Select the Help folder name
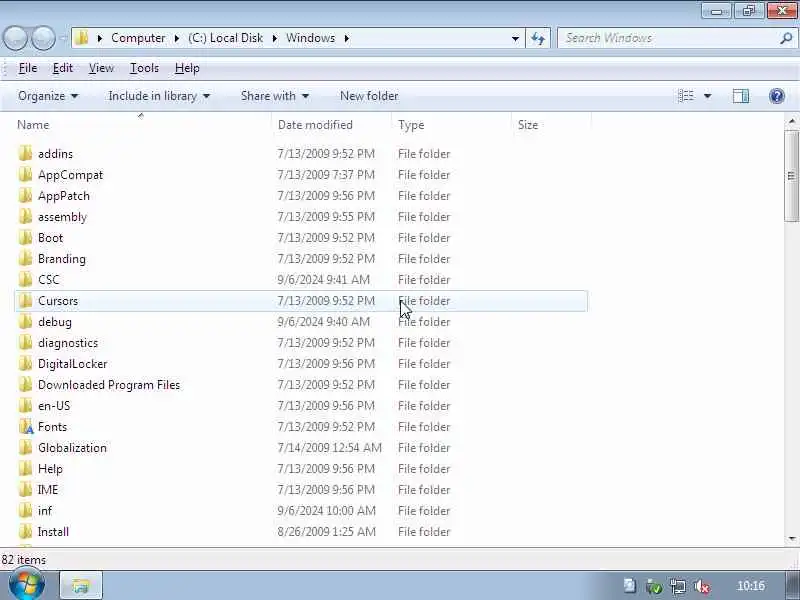This screenshot has width=800, height=600. (x=50, y=468)
